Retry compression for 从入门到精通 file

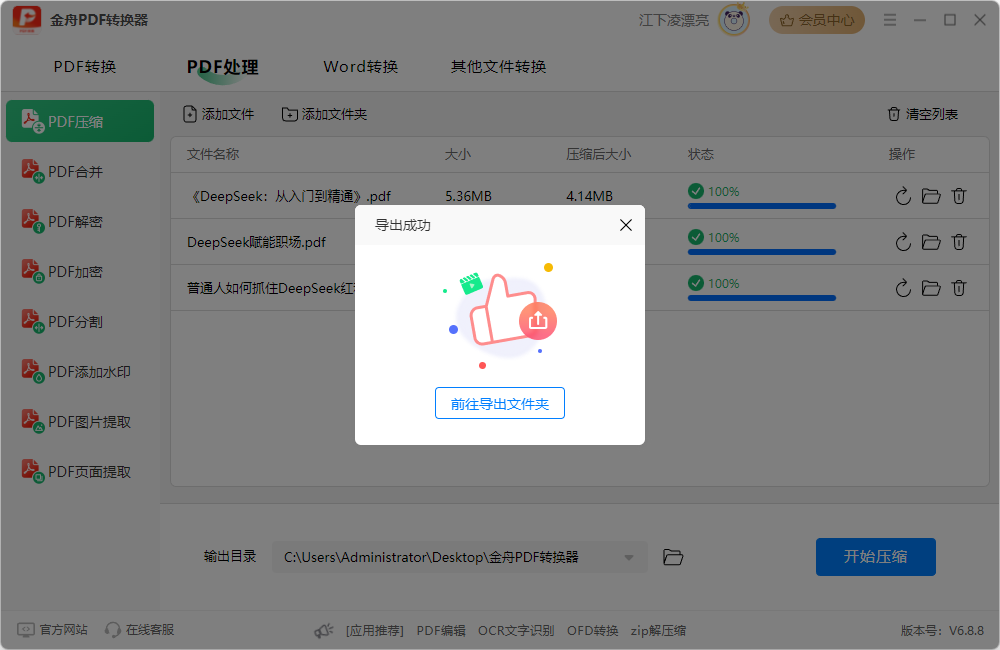pos(902,196)
